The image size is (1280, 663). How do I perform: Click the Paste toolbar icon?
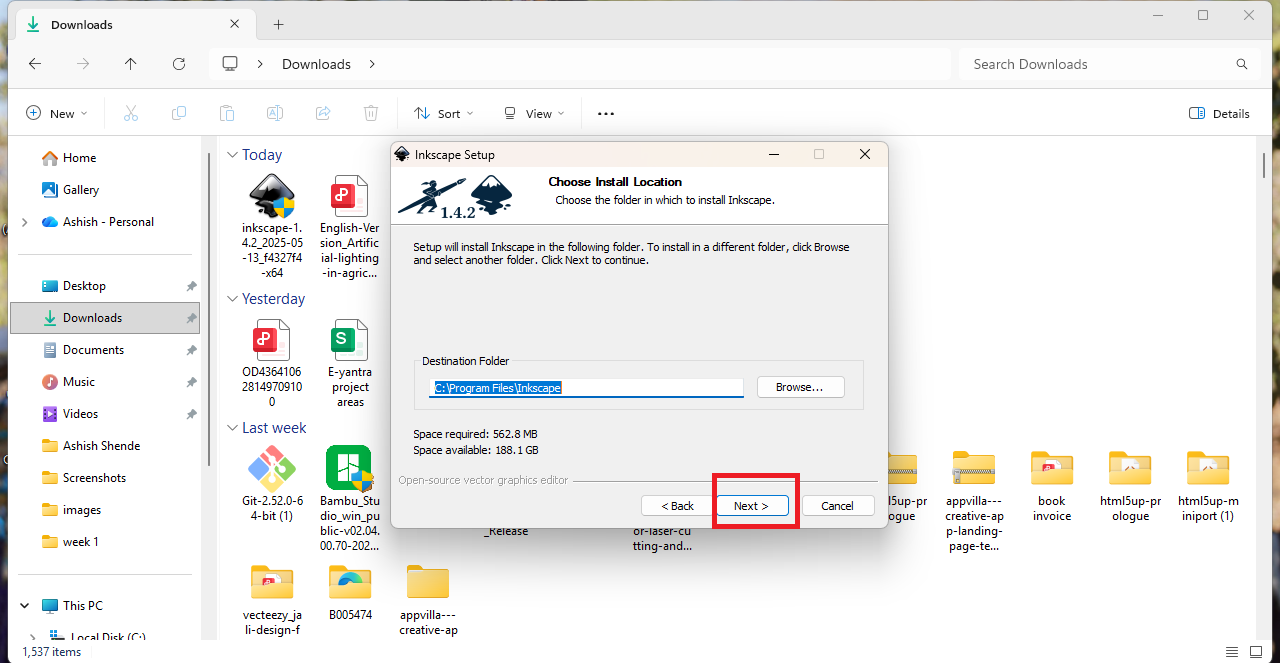click(x=227, y=113)
